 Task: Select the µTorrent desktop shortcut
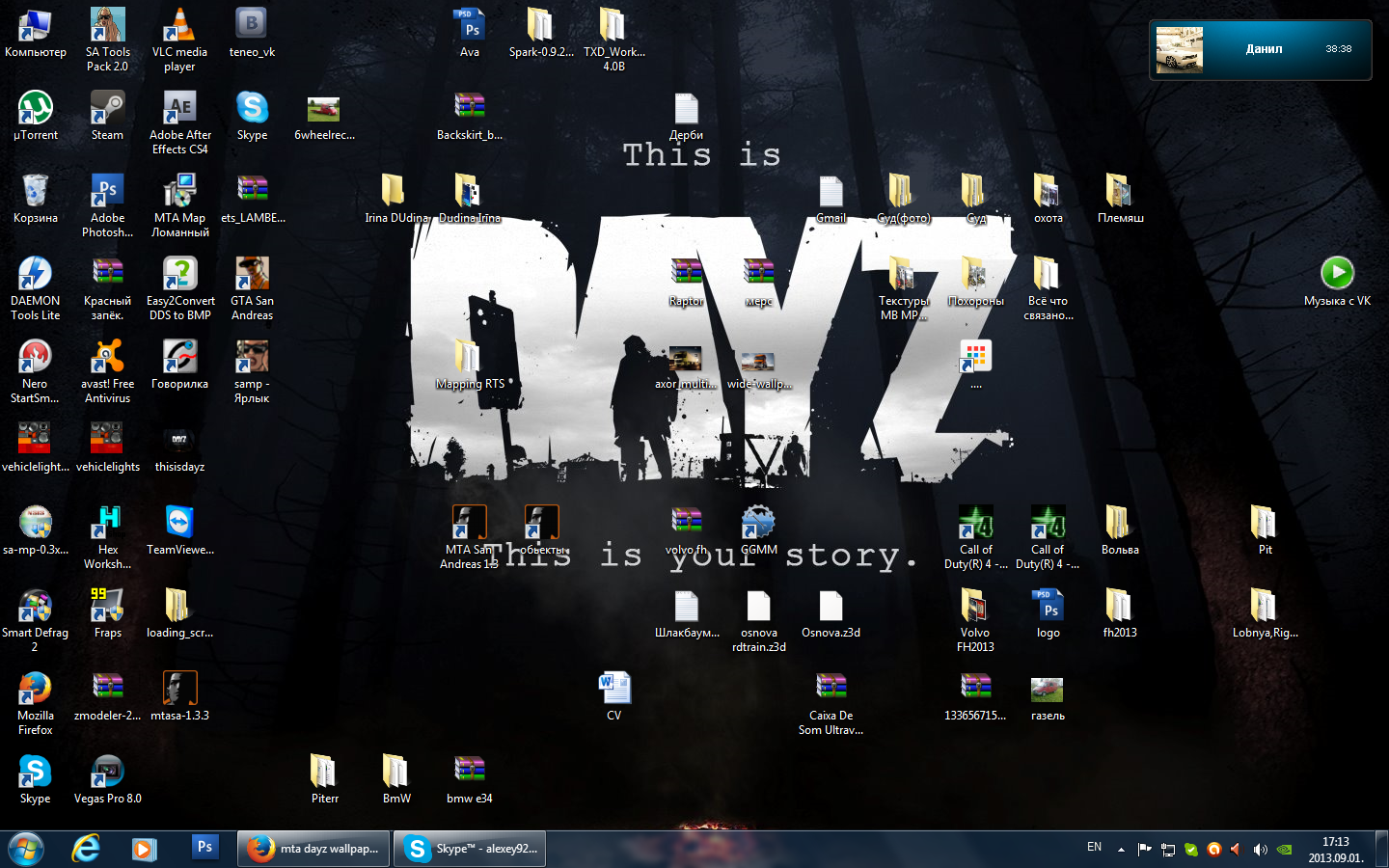36,117
